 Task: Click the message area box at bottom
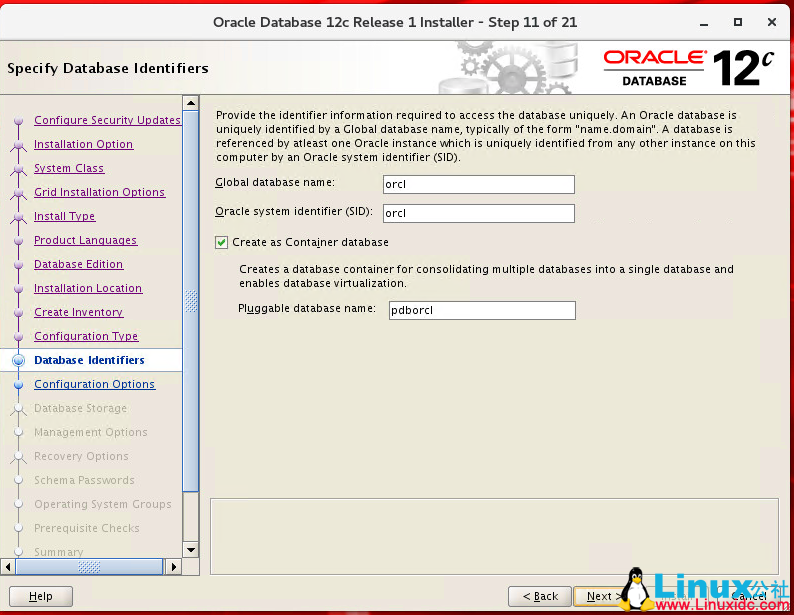494,537
